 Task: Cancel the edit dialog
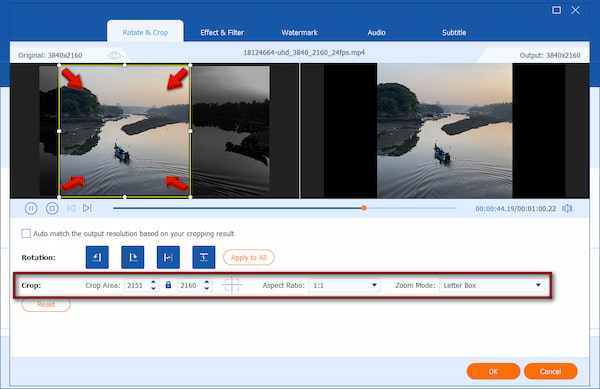(x=550, y=371)
